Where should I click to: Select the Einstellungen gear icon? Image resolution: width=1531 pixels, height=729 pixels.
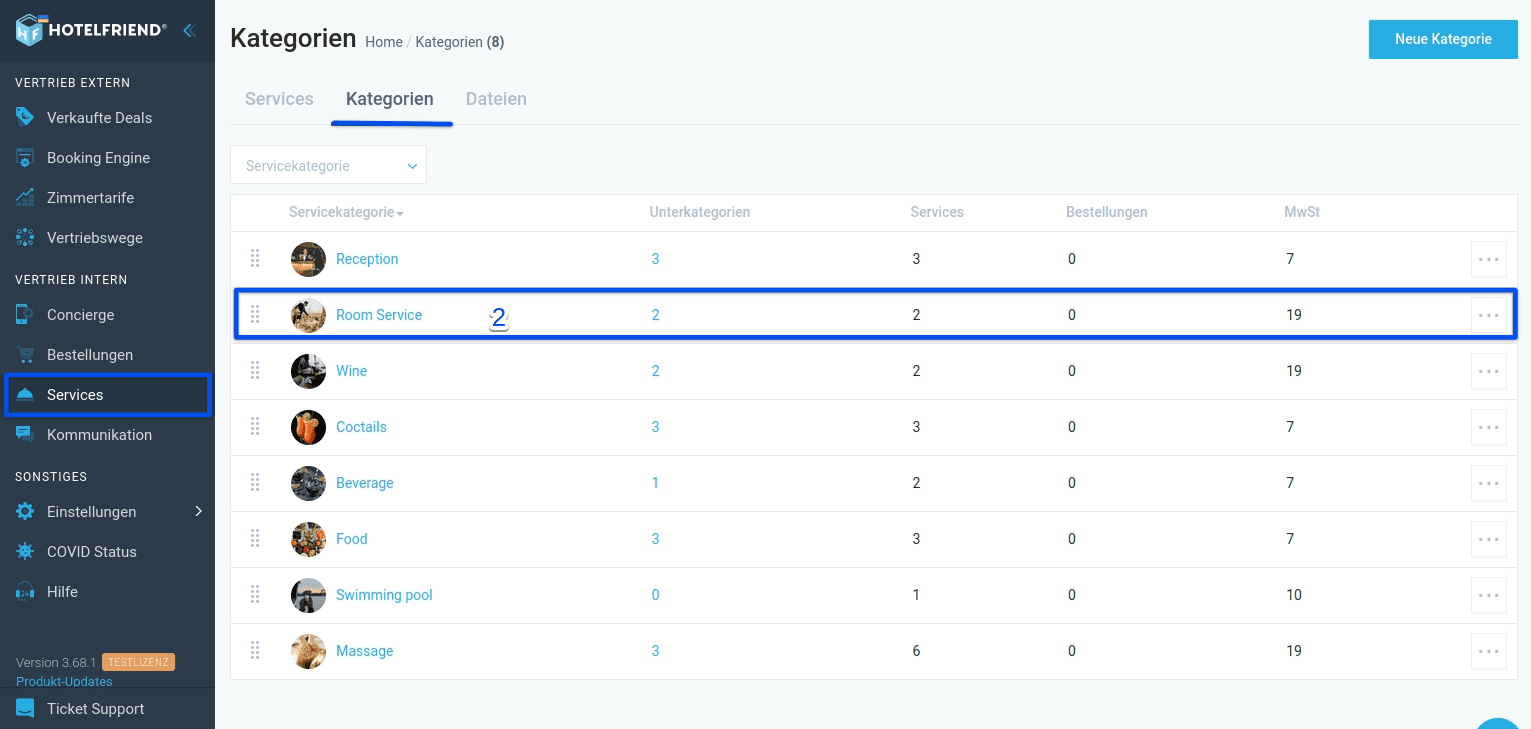(x=24, y=511)
